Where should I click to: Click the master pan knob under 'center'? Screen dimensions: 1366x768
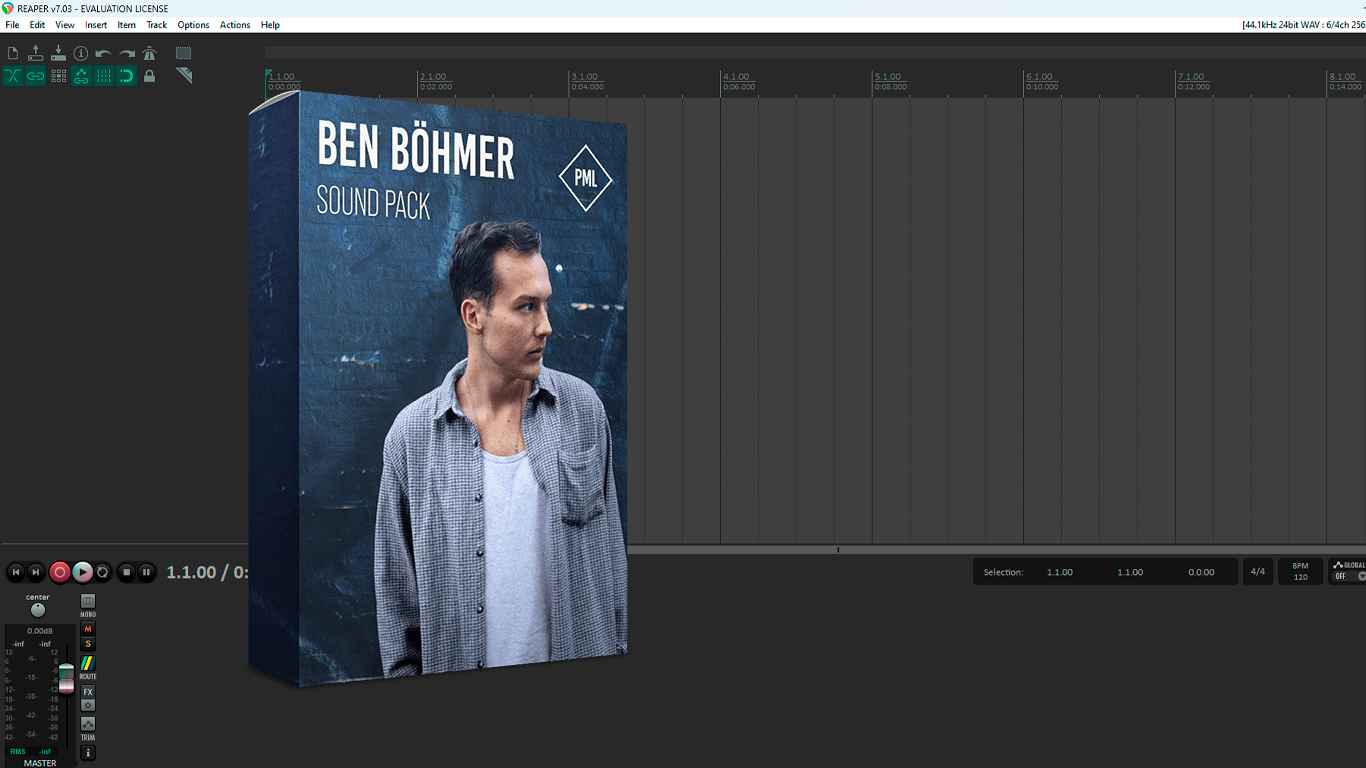pyautogui.click(x=38, y=610)
